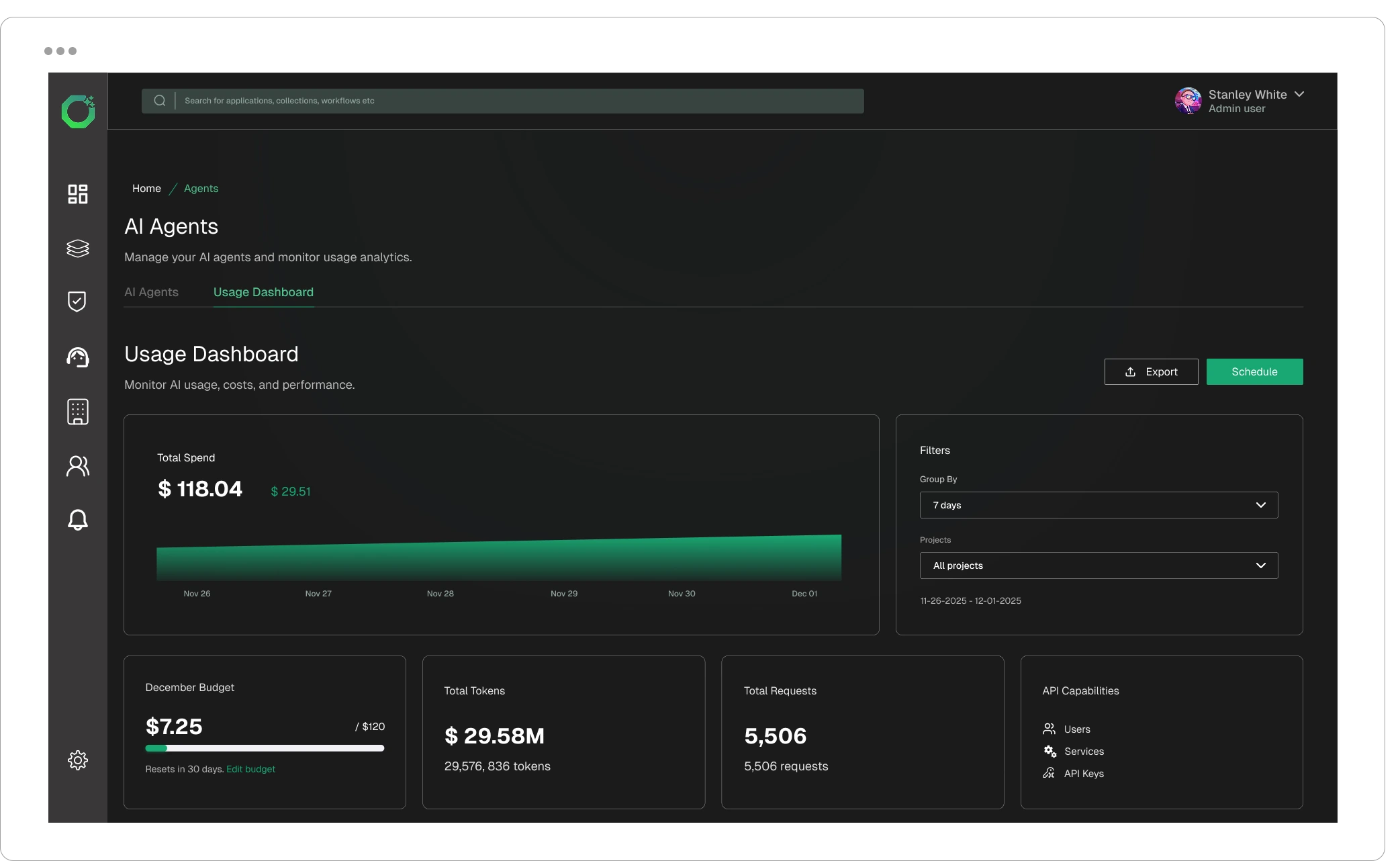This screenshot has width=1400, height=861.
Task: Click the search magnifier icon
Action: click(160, 101)
